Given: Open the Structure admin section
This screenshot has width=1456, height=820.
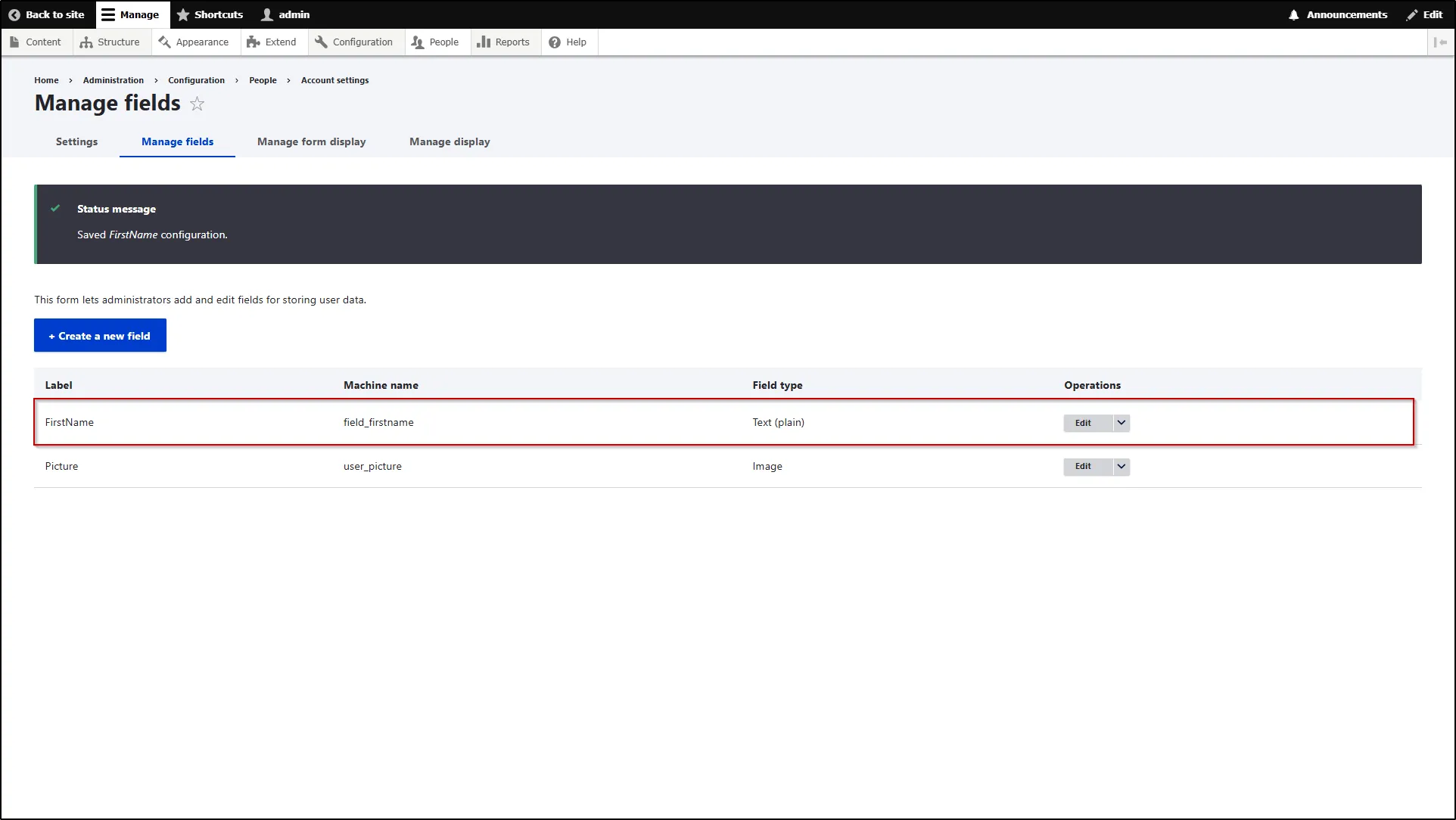Looking at the screenshot, I should (x=110, y=42).
